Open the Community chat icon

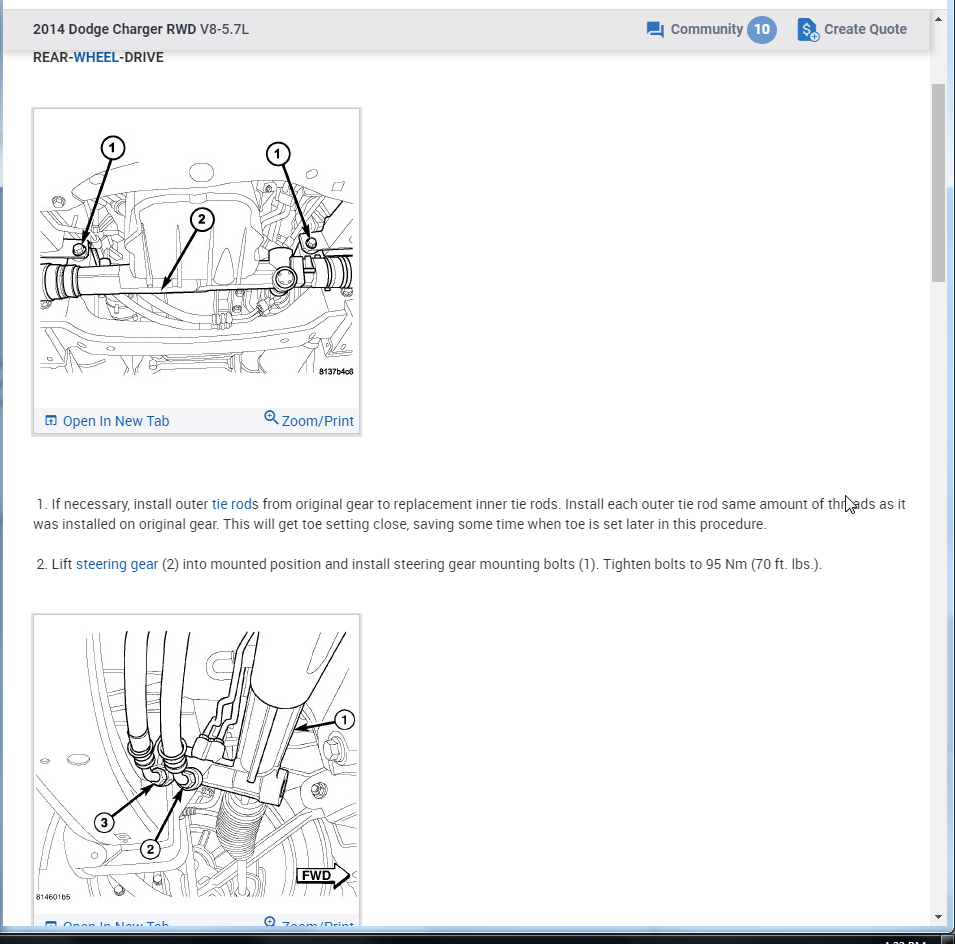pyautogui.click(x=655, y=29)
